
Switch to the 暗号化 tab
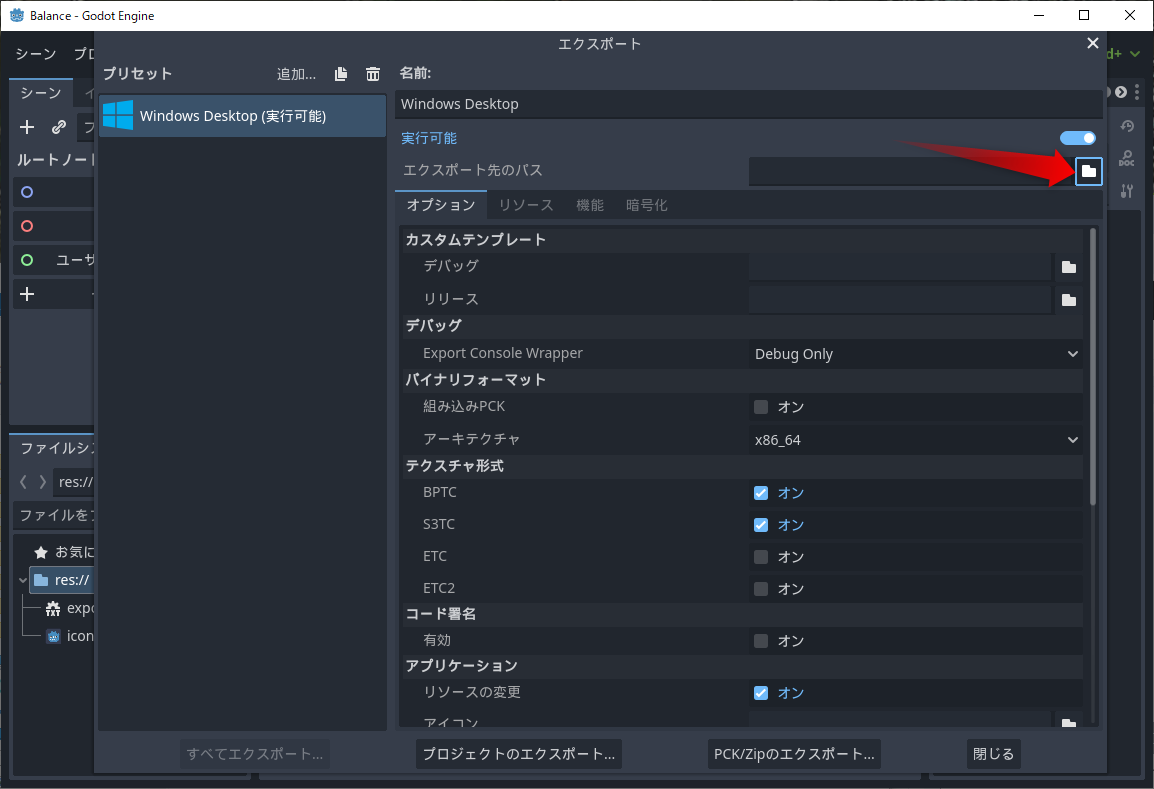point(646,205)
